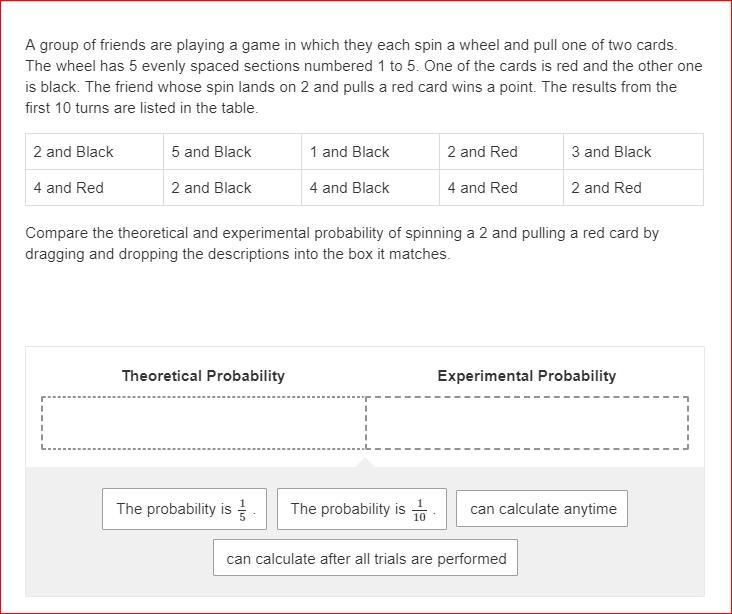This screenshot has height=614, width=732.
Task: Click the 'Compare the theoretical and experimental' instruction text
Action: pyautogui.click(x=342, y=243)
